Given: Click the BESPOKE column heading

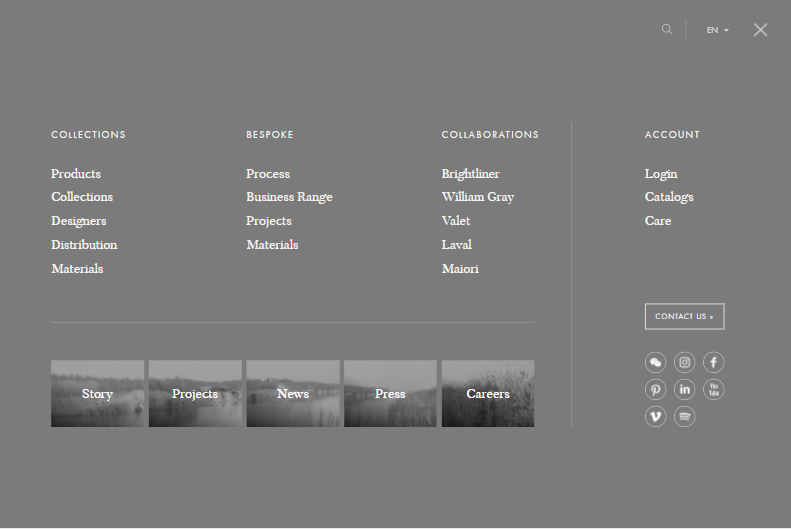Looking at the screenshot, I should tap(270, 135).
